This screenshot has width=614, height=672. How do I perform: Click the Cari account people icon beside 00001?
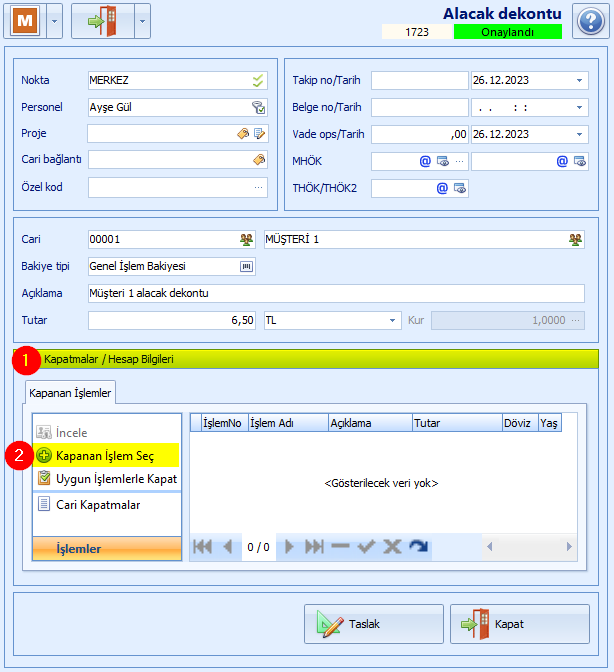[x=246, y=239]
